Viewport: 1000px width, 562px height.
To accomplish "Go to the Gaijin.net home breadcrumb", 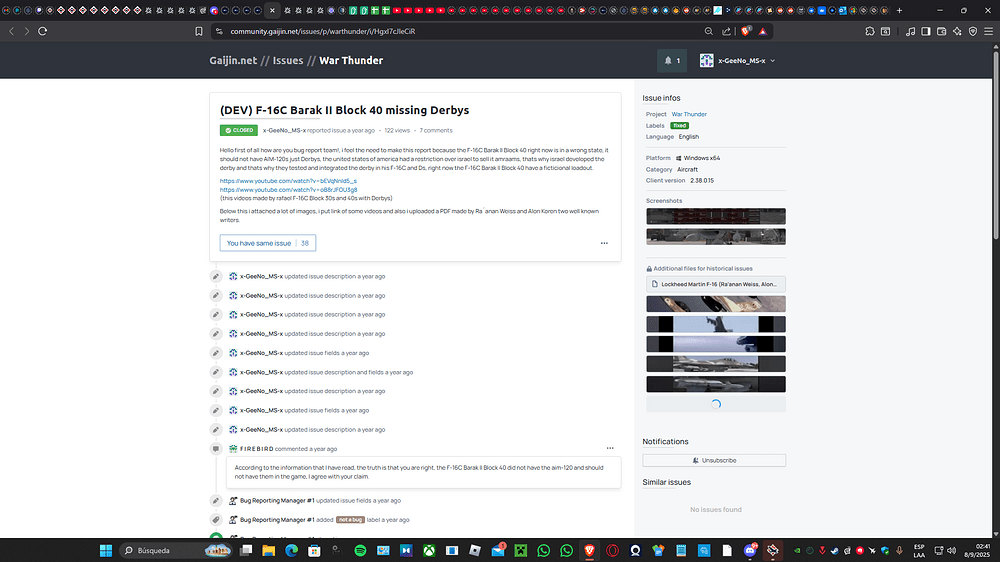I will point(233,61).
